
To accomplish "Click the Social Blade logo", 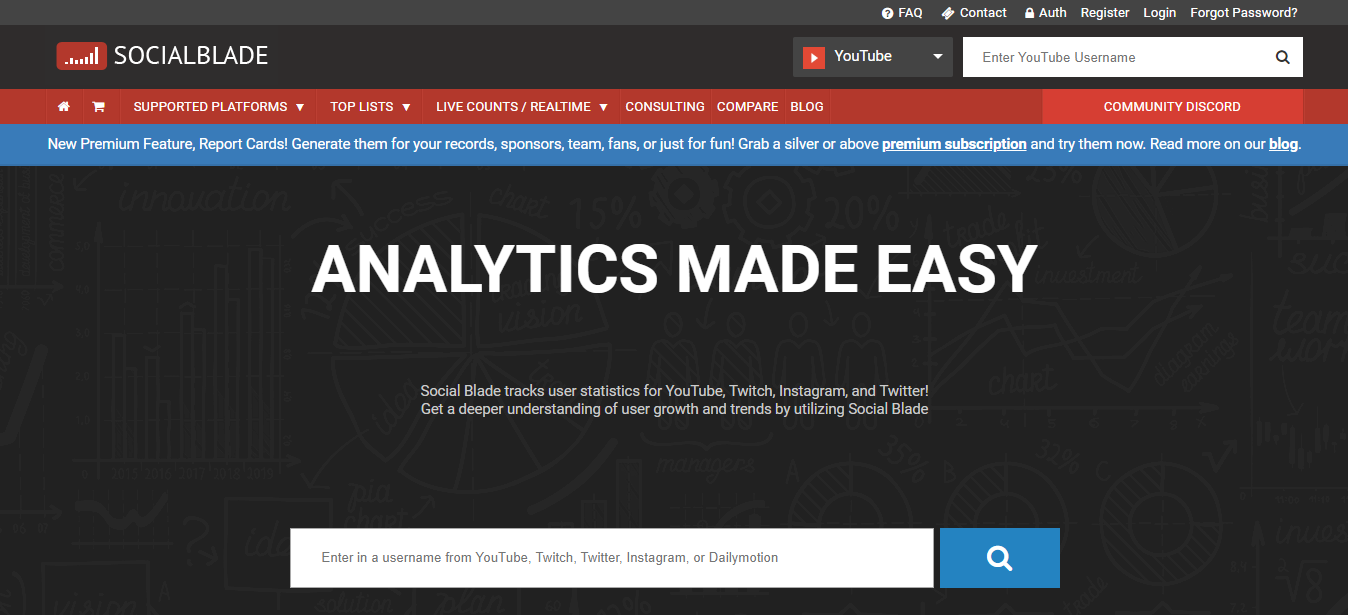I will [162, 56].
